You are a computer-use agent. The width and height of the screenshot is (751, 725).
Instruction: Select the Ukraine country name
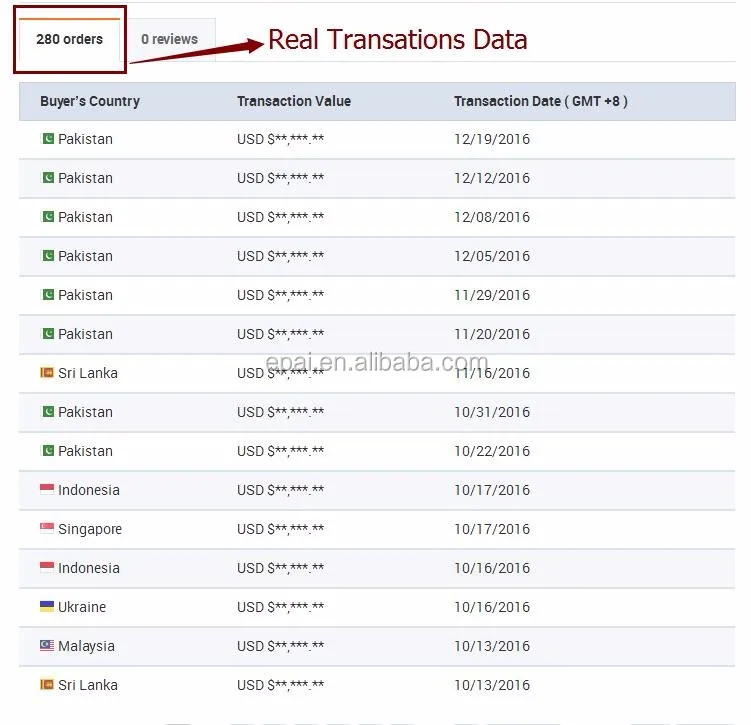82,607
